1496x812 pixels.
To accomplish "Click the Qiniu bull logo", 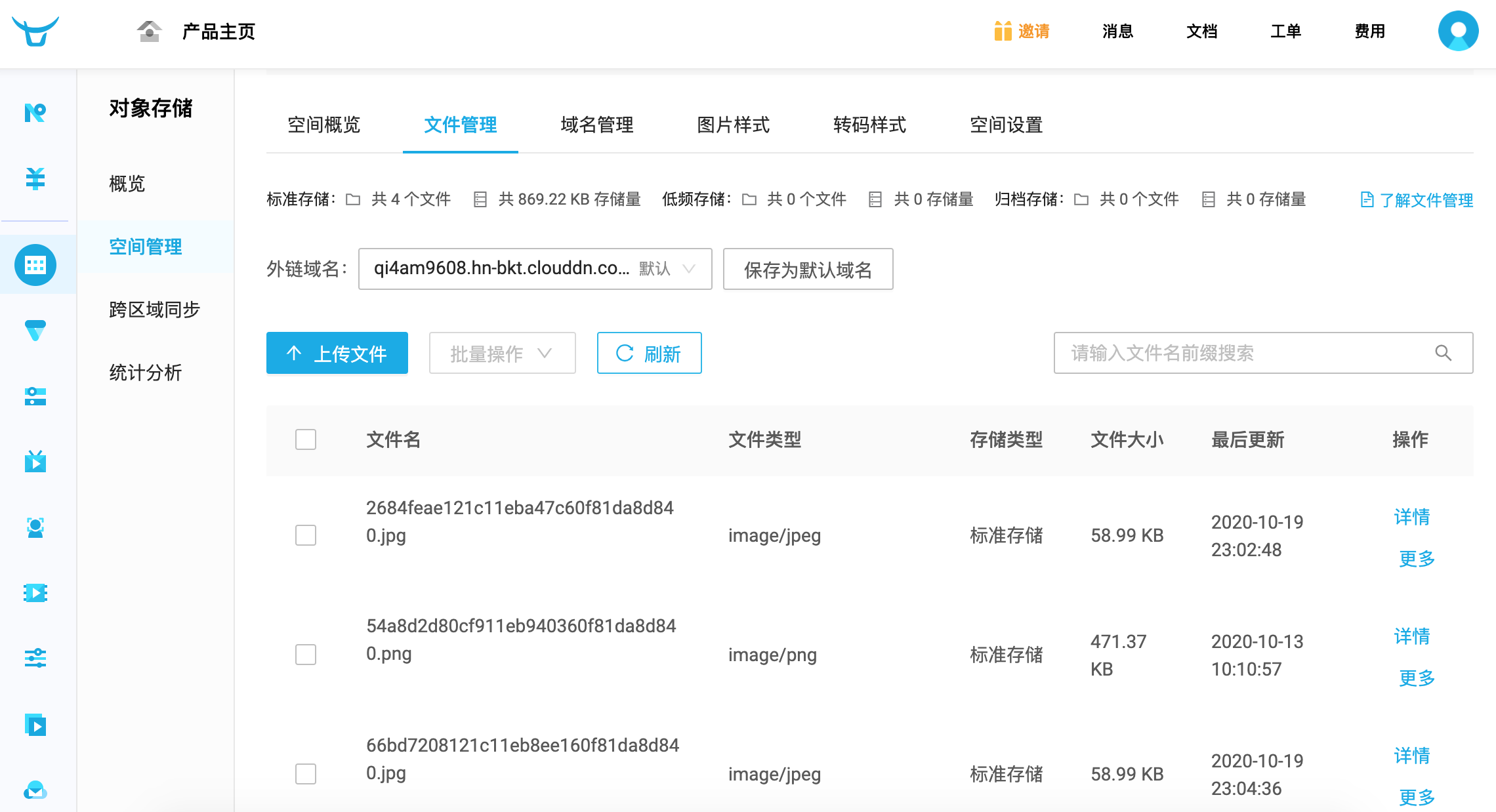I will [x=35, y=31].
